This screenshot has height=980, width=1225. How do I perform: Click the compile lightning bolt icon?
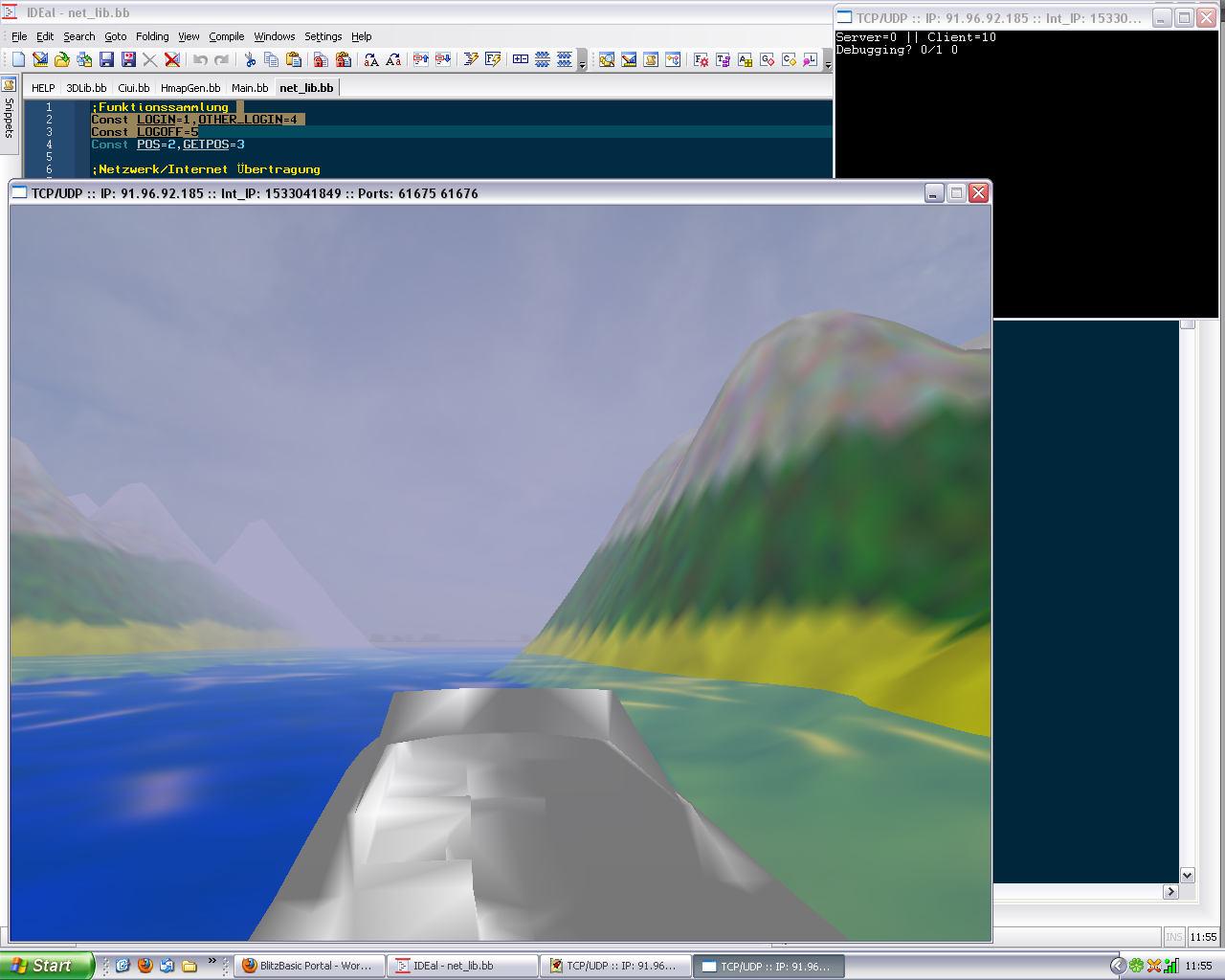coord(470,59)
